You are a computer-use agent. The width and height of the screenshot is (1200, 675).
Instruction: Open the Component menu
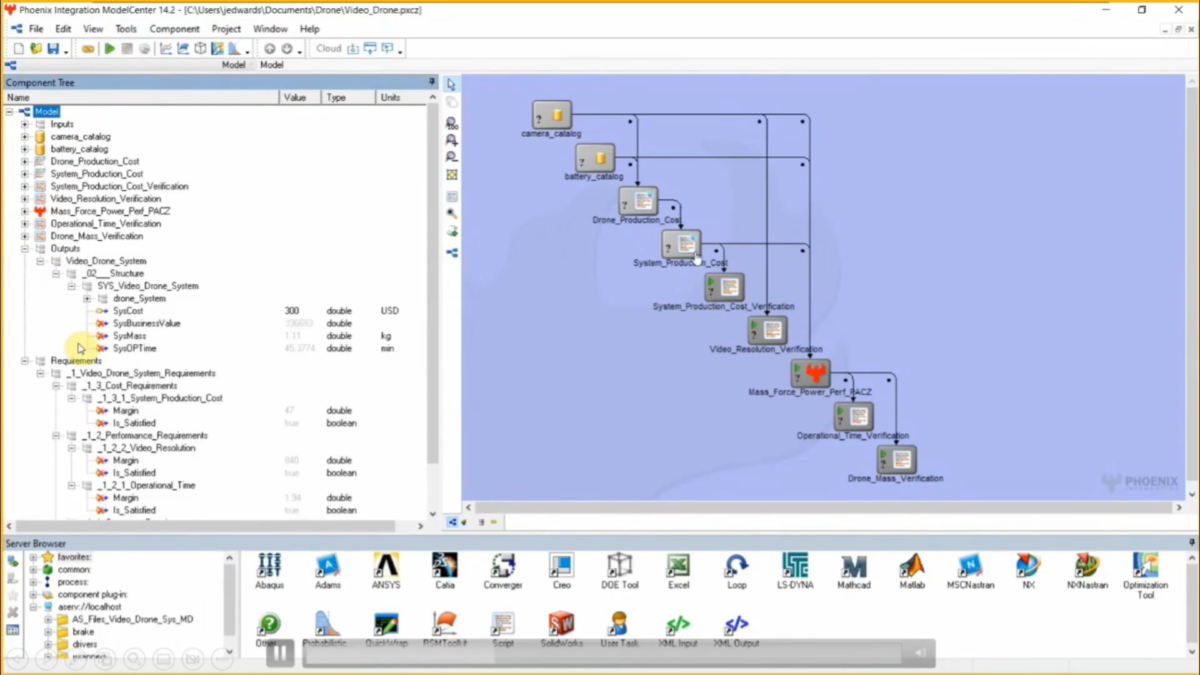(x=174, y=29)
